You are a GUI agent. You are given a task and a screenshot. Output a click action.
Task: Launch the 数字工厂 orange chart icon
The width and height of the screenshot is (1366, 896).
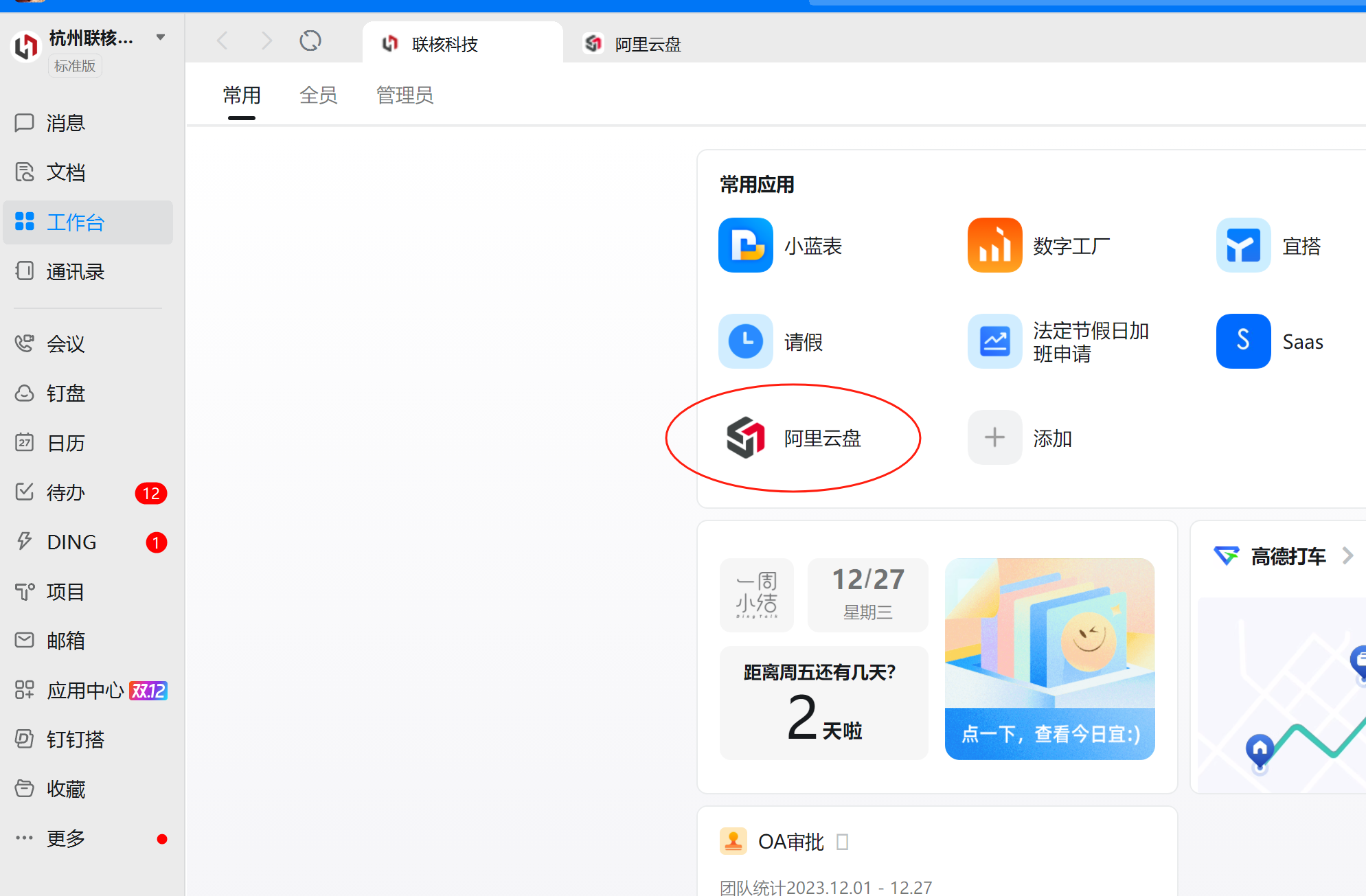point(994,245)
